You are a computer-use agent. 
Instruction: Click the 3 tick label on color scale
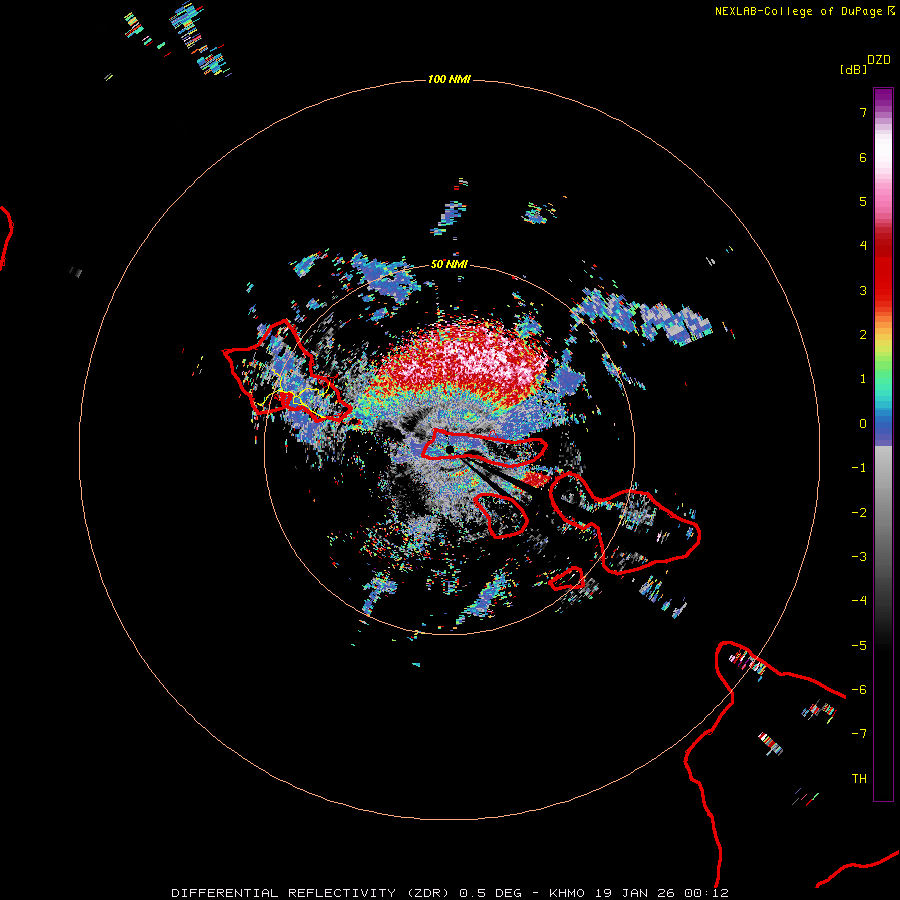click(x=863, y=290)
